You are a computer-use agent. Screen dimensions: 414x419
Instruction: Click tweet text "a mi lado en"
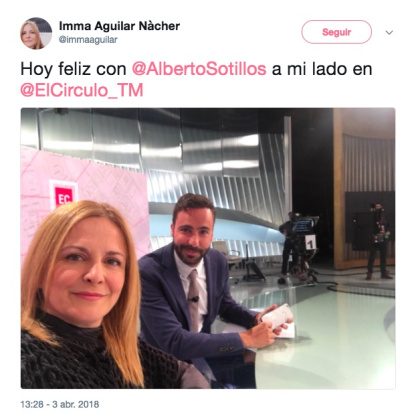[322, 69]
